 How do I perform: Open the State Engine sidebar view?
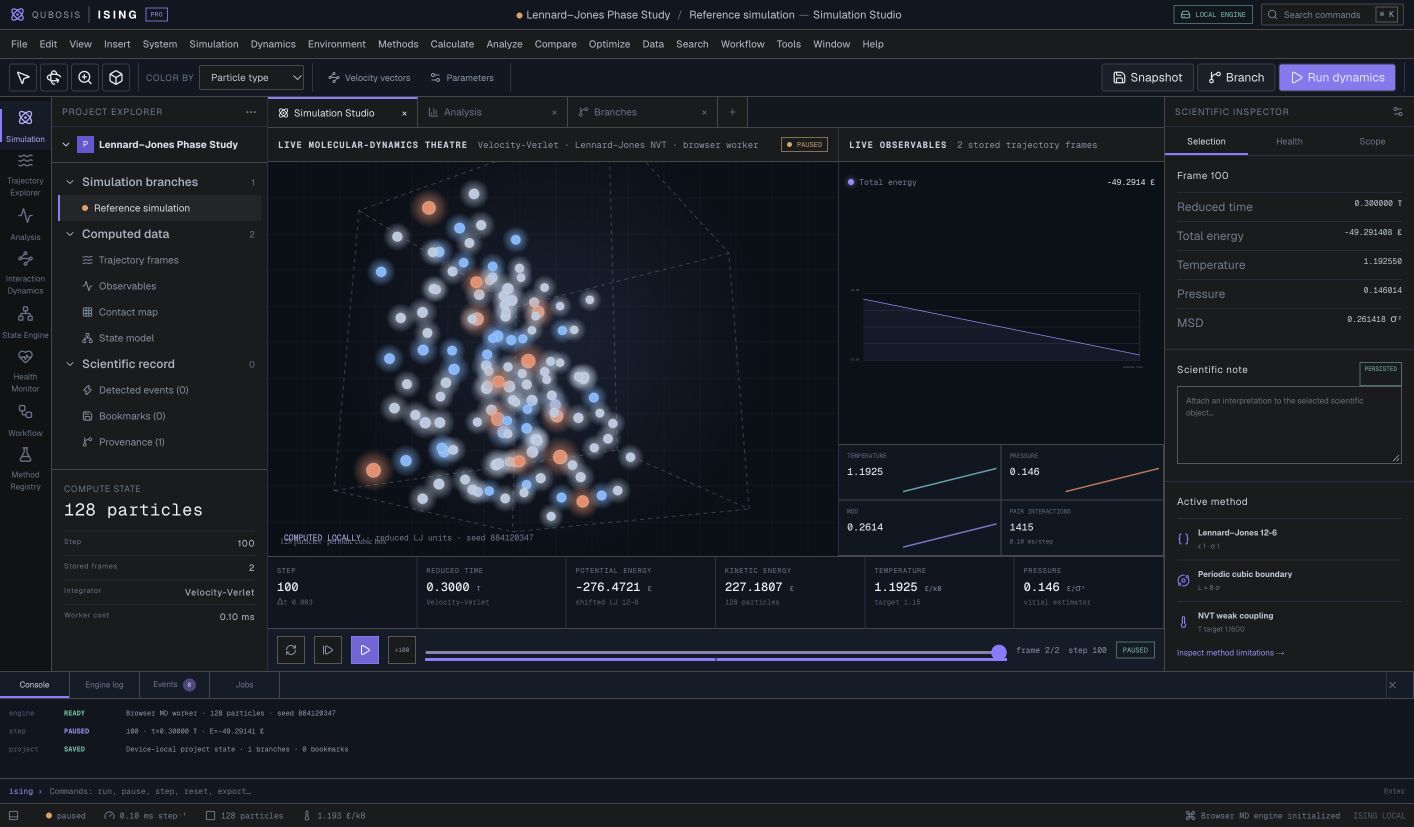[x=25, y=322]
